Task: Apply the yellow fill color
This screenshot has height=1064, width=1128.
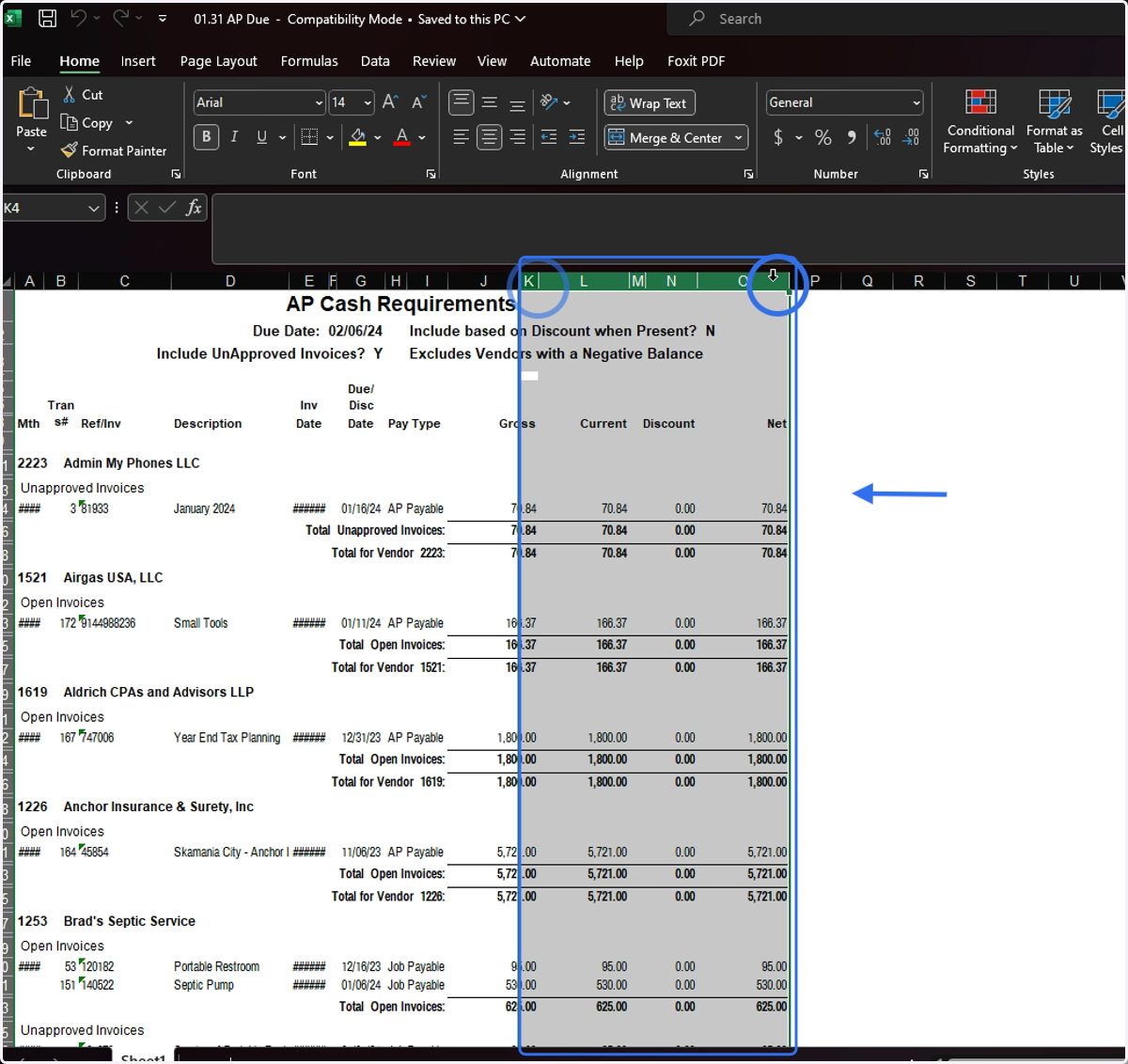Action: (x=357, y=137)
